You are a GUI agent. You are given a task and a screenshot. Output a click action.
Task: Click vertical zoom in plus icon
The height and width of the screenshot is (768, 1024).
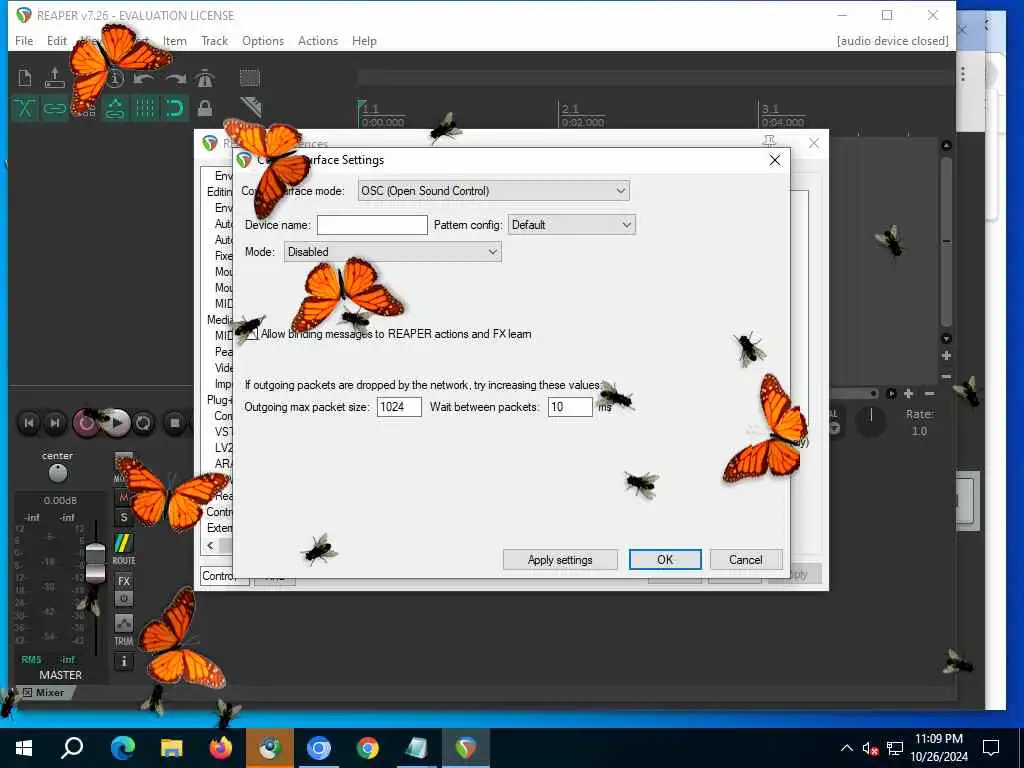click(946, 356)
